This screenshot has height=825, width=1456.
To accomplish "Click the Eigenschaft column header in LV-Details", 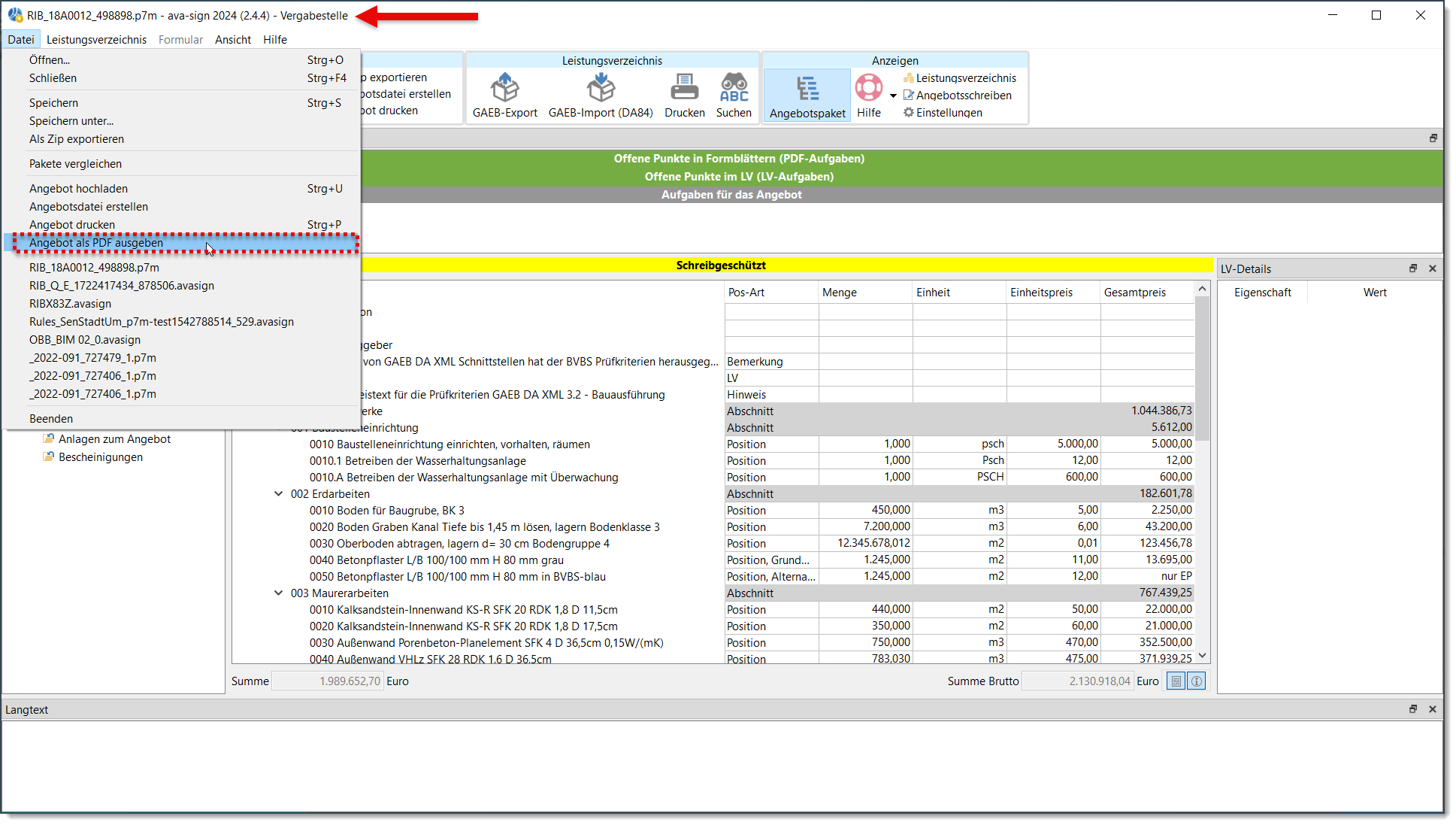I will pos(1262,293).
